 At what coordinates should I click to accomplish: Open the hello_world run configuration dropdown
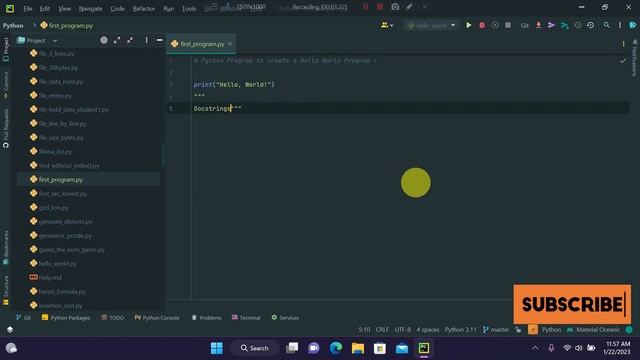pyautogui.click(x=431, y=25)
